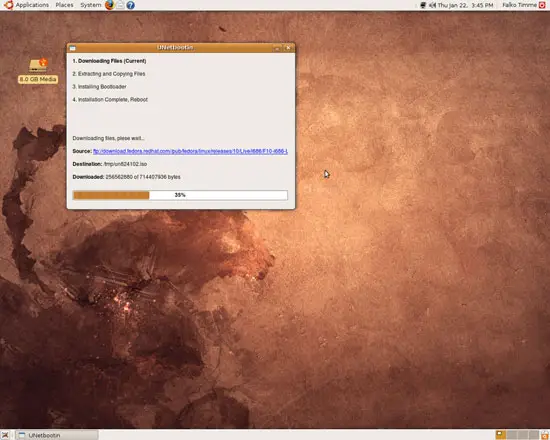The width and height of the screenshot is (550, 440).
Task: Click the fedora download source link
Action: (x=190, y=151)
